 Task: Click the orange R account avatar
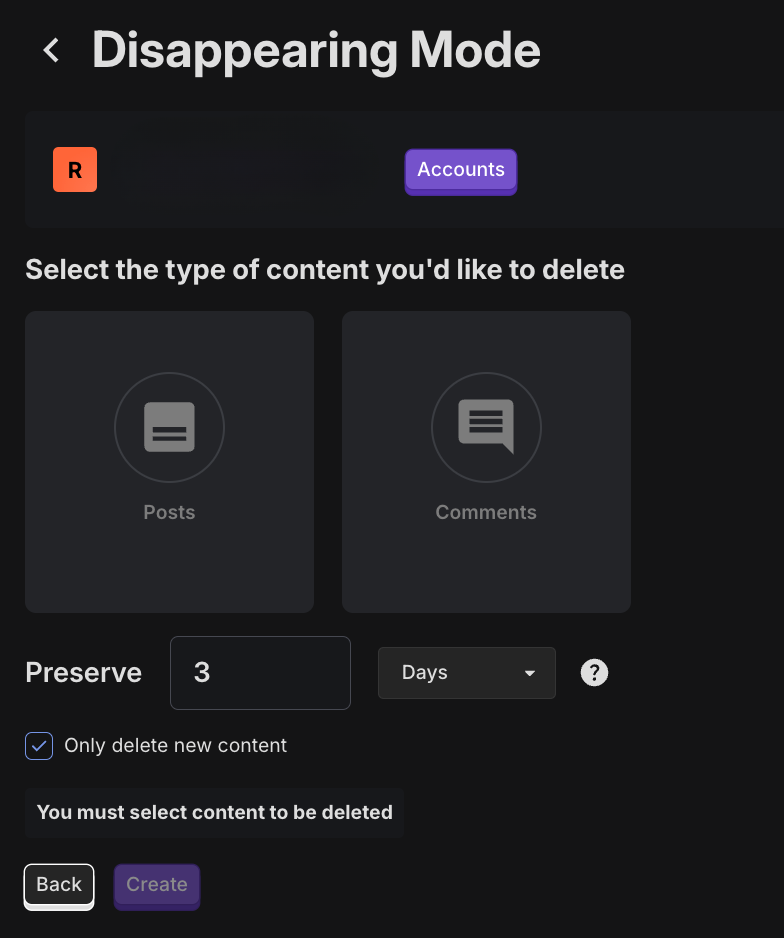pyautogui.click(x=75, y=170)
